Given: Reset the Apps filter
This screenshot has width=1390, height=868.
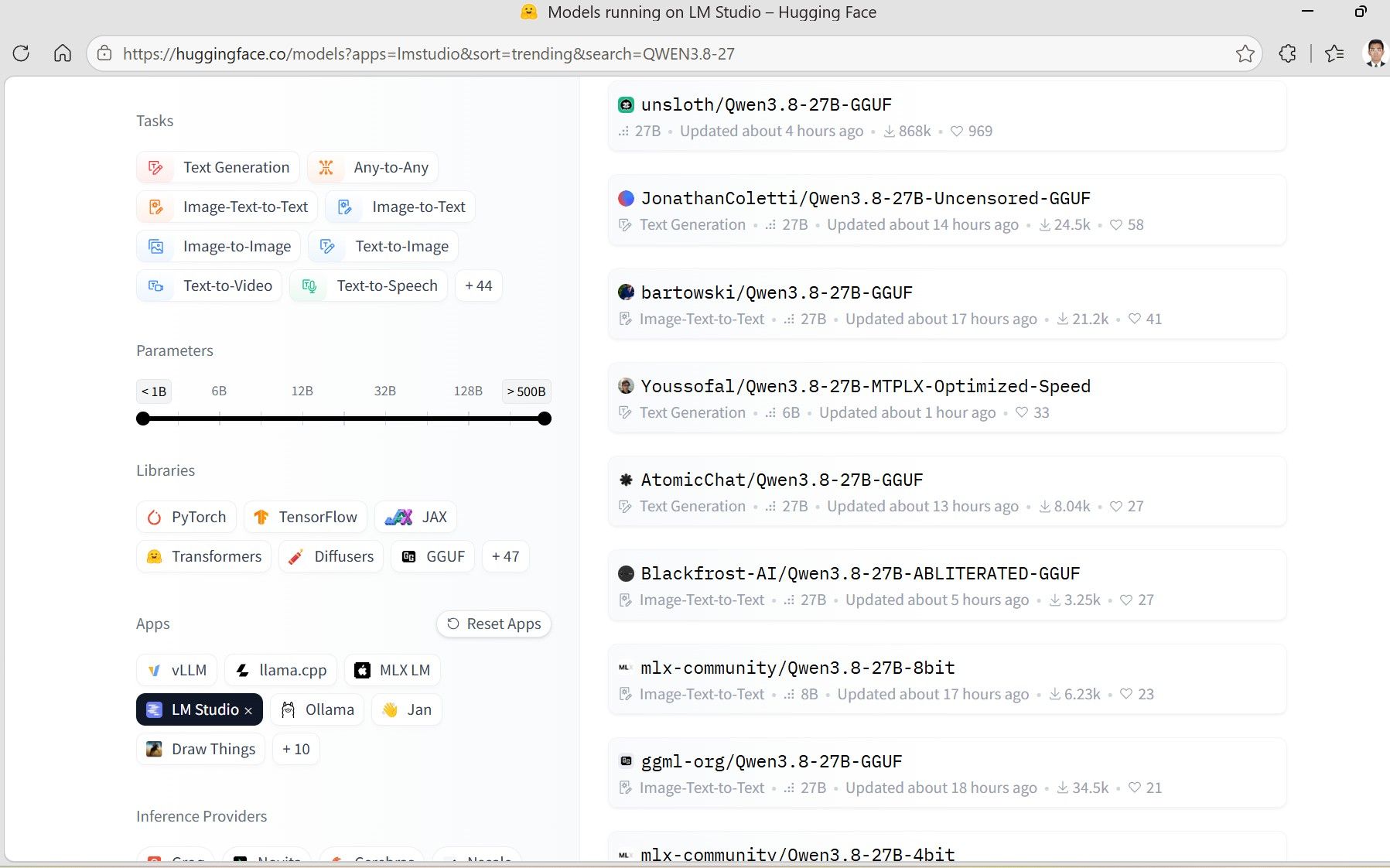Looking at the screenshot, I should click(494, 624).
